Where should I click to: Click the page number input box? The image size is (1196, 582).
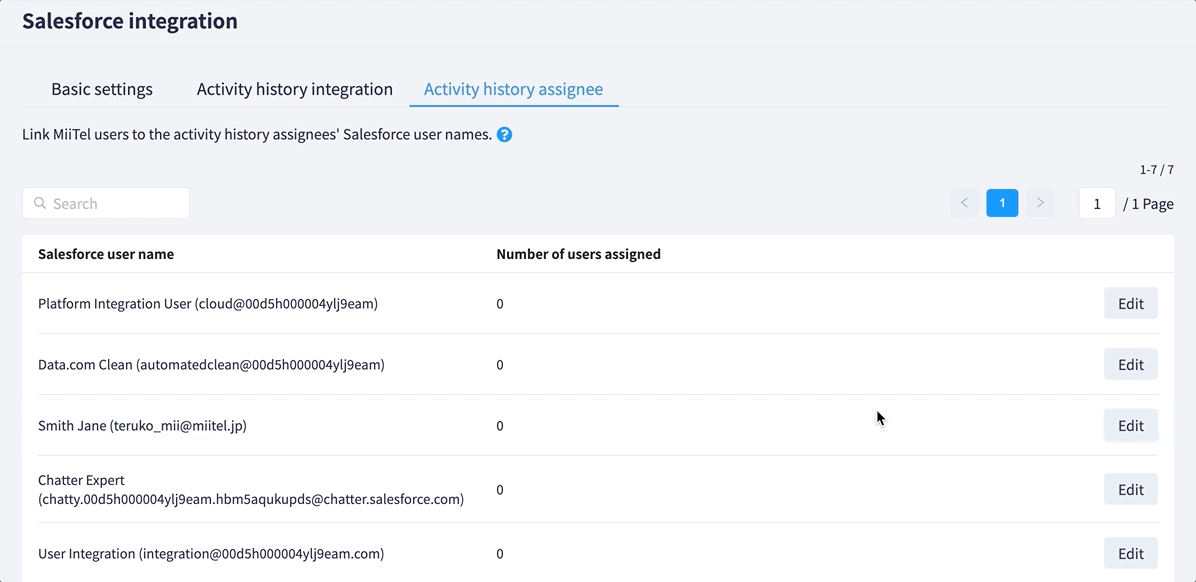click(1097, 204)
